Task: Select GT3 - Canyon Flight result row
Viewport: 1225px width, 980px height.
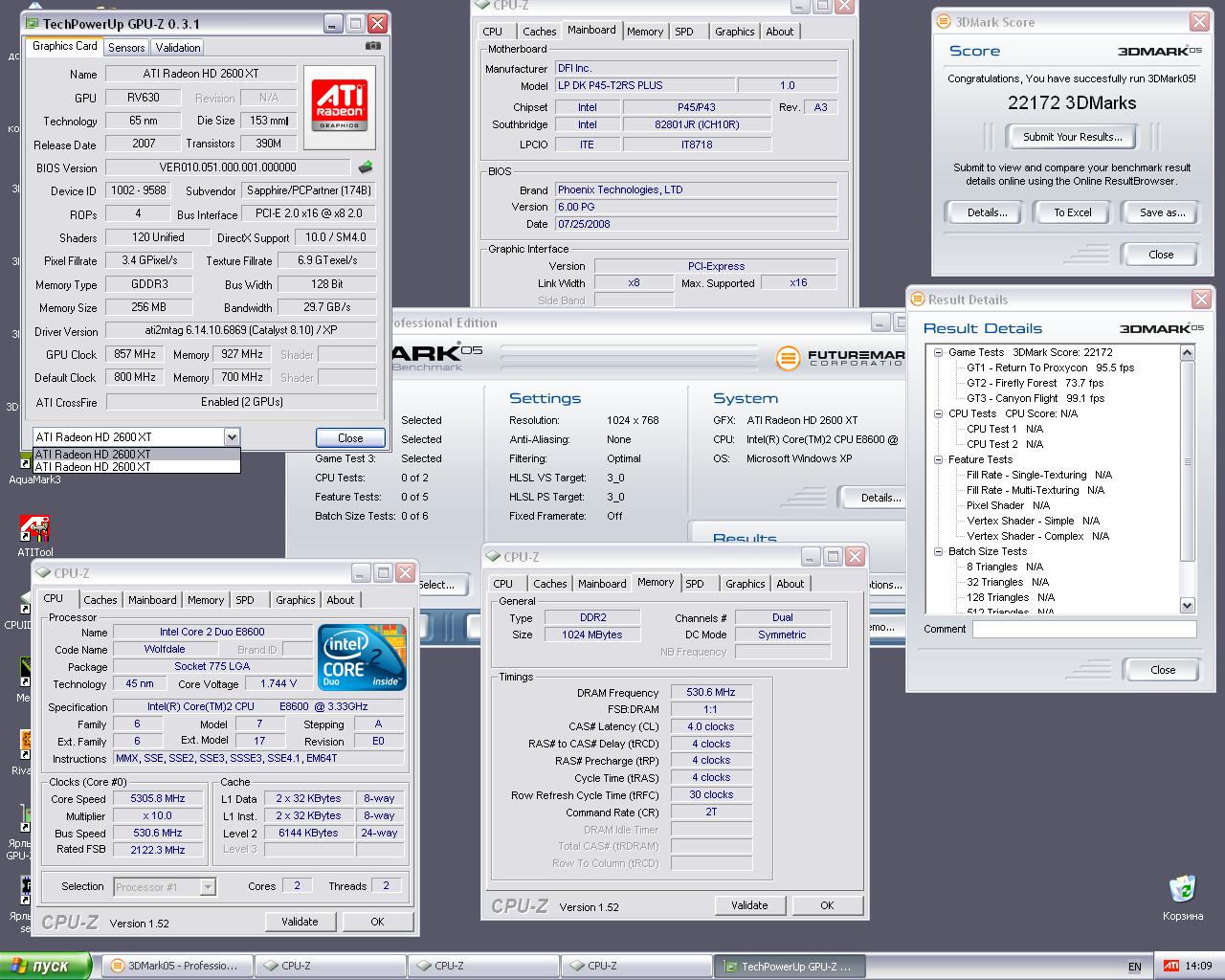Action: (x=1035, y=398)
